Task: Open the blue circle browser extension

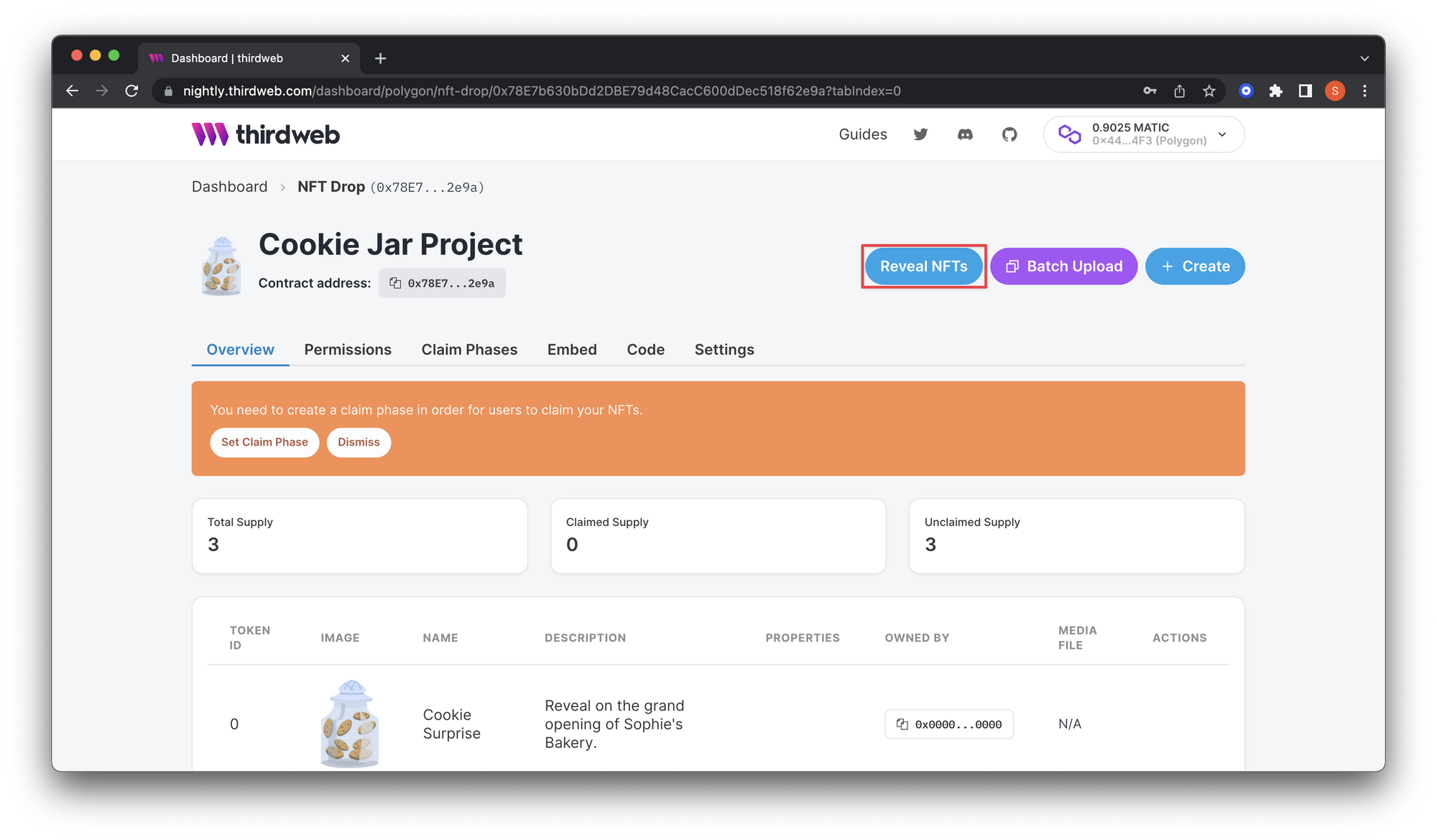Action: [x=1246, y=91]
